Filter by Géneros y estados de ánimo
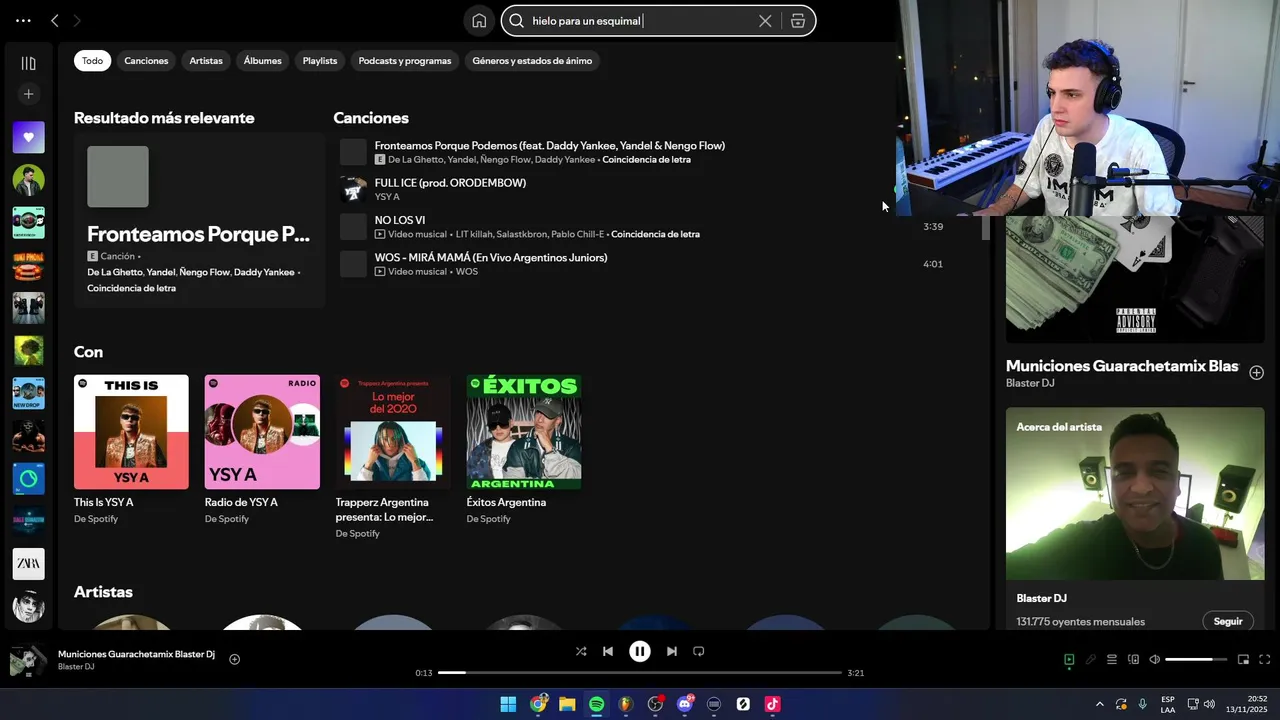1280x720 pixels. pyautogui.click(x=532, y=61)
